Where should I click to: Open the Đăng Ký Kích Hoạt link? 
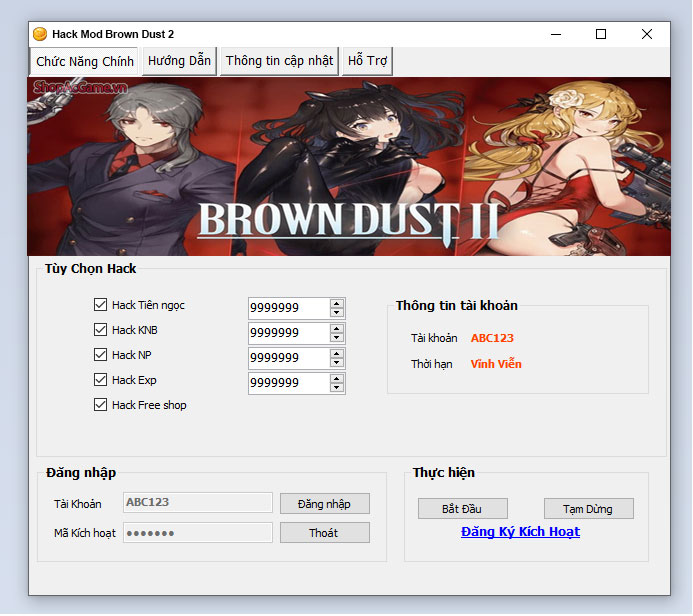(x=520, y=532)
